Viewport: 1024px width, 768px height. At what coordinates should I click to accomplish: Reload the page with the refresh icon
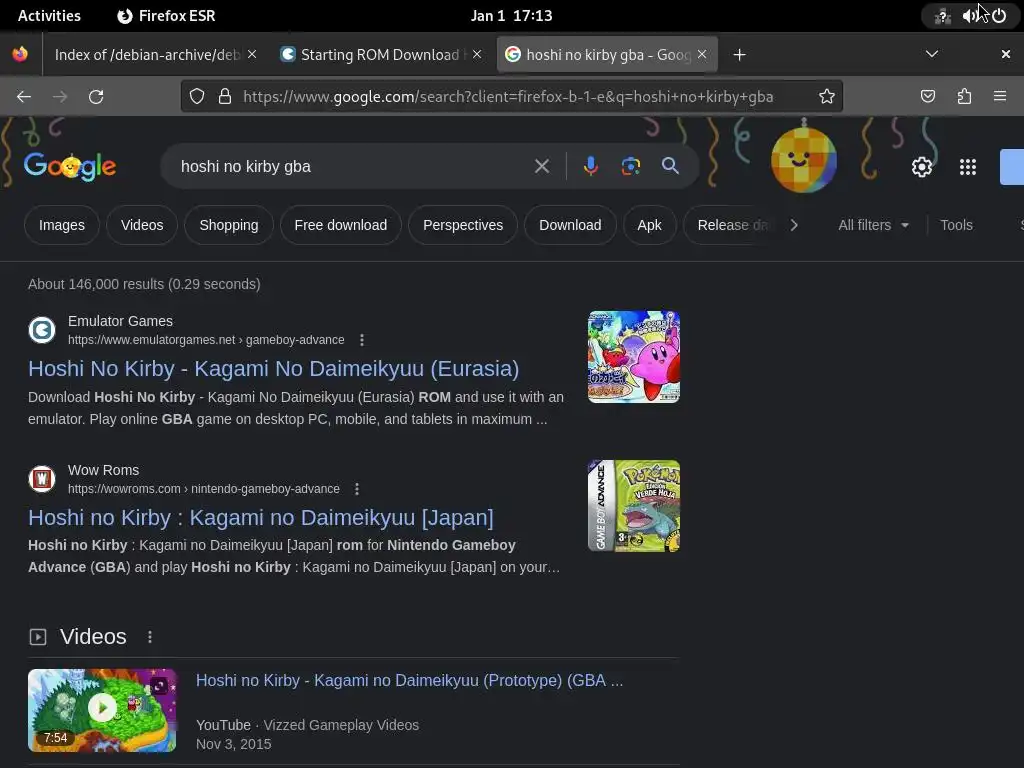[x=96, y=97]
